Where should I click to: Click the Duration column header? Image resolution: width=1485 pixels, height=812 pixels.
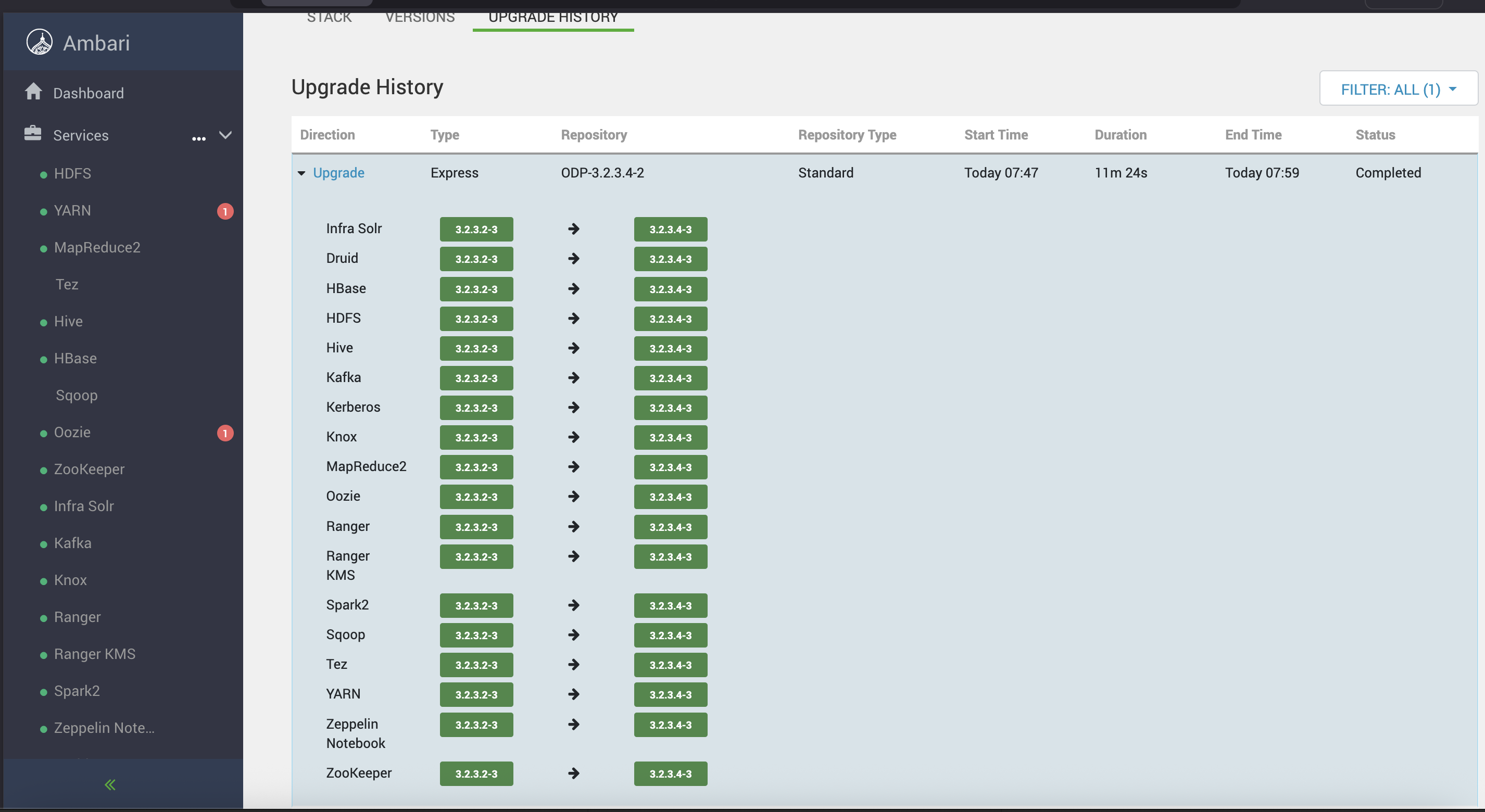(1120, 135)
